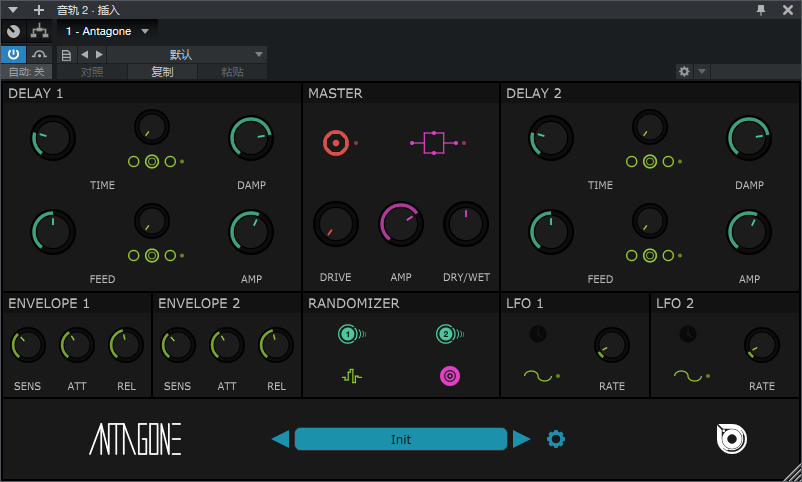The image size is (802, 482).
Task: Toggle LFO 2 clock sync icon
Action: [688, 334]
